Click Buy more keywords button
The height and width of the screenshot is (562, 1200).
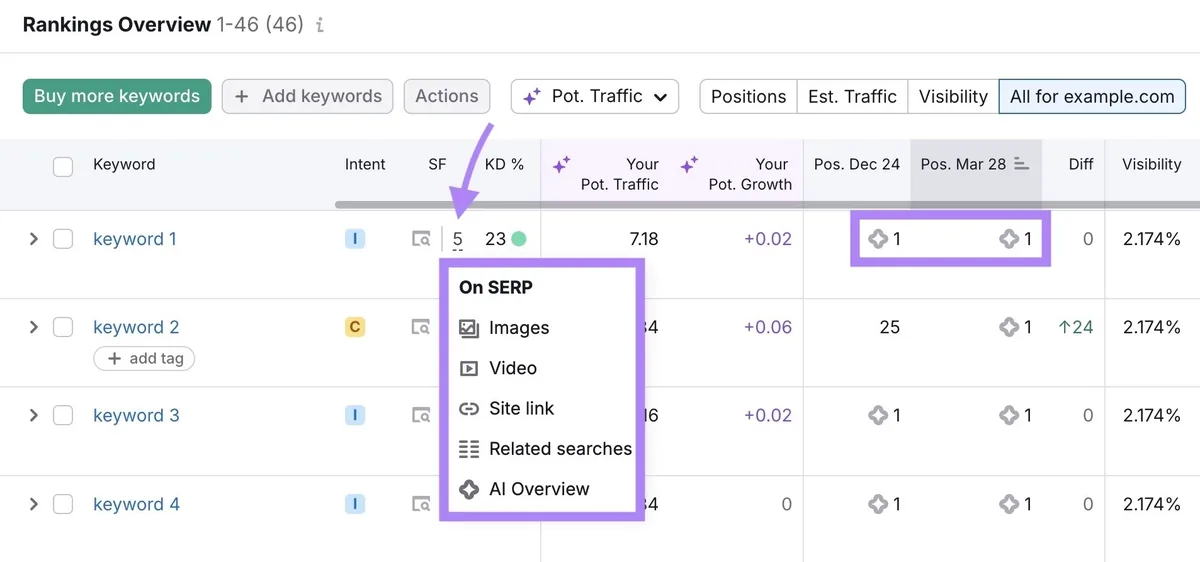117,96
